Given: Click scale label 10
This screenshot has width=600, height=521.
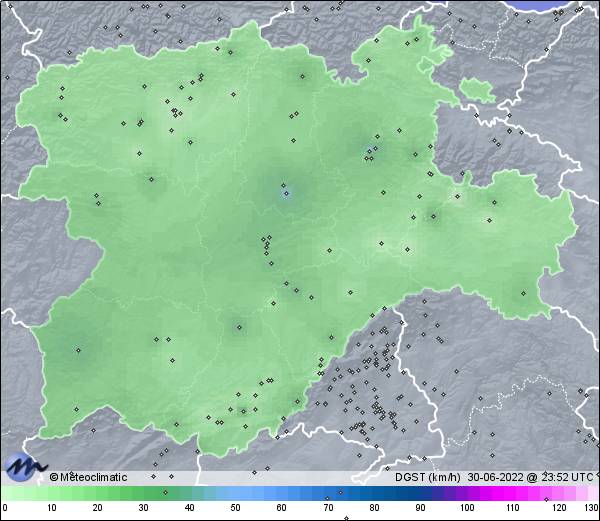Looking at the screenshot, I should click(52, 508).
